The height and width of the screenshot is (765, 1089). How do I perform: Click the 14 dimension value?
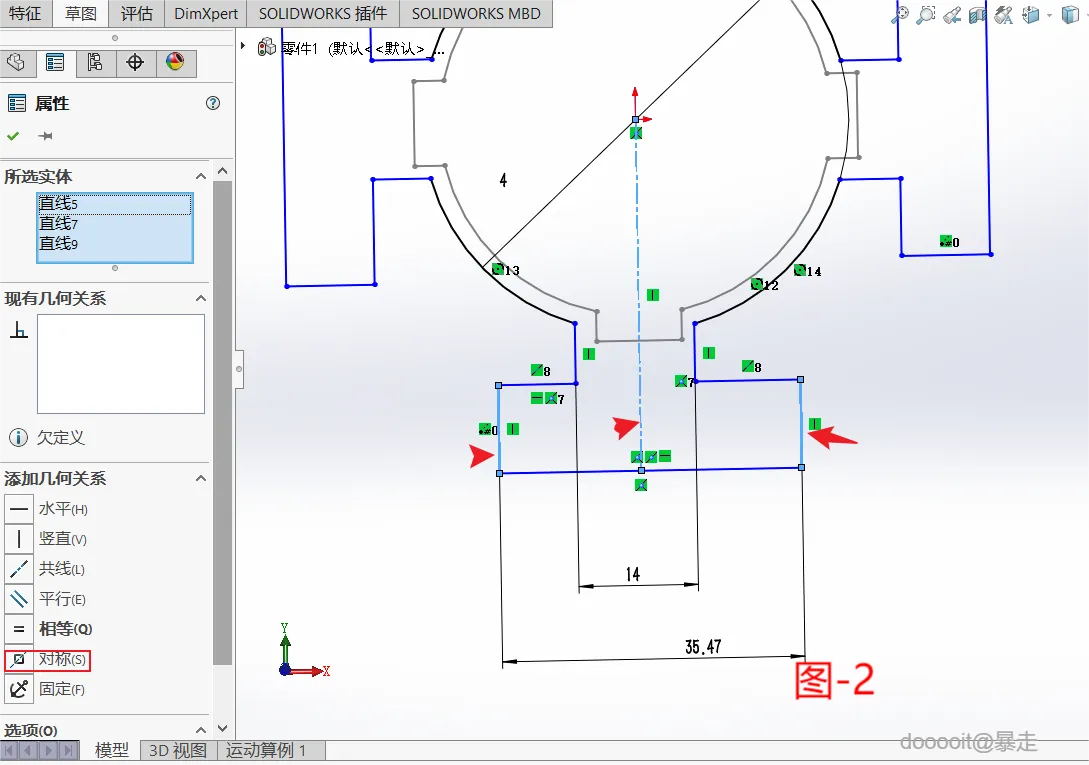(633, 574)
